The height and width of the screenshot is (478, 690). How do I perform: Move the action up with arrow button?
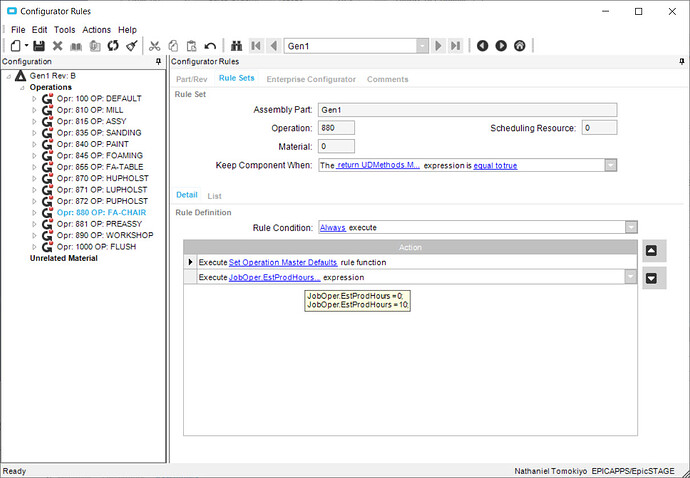click(x=654, y=251)
